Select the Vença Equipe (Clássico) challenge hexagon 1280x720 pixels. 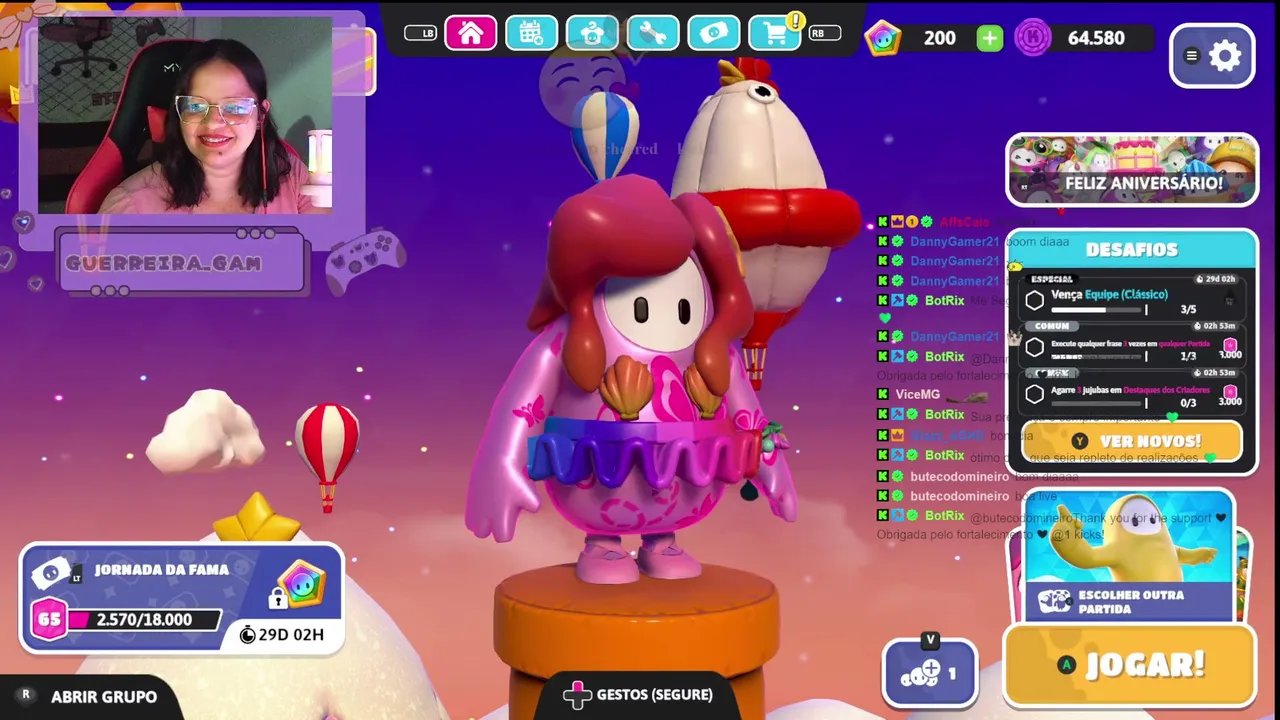pyautogui.click(x=1035, y=300)
